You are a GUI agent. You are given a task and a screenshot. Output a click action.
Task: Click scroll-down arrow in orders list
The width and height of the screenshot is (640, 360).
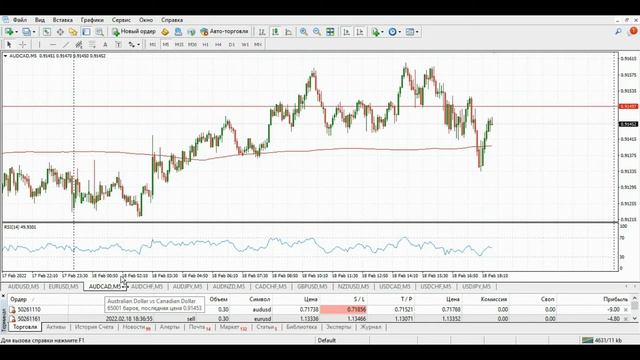pyautogui.click(x=635, y=318)
